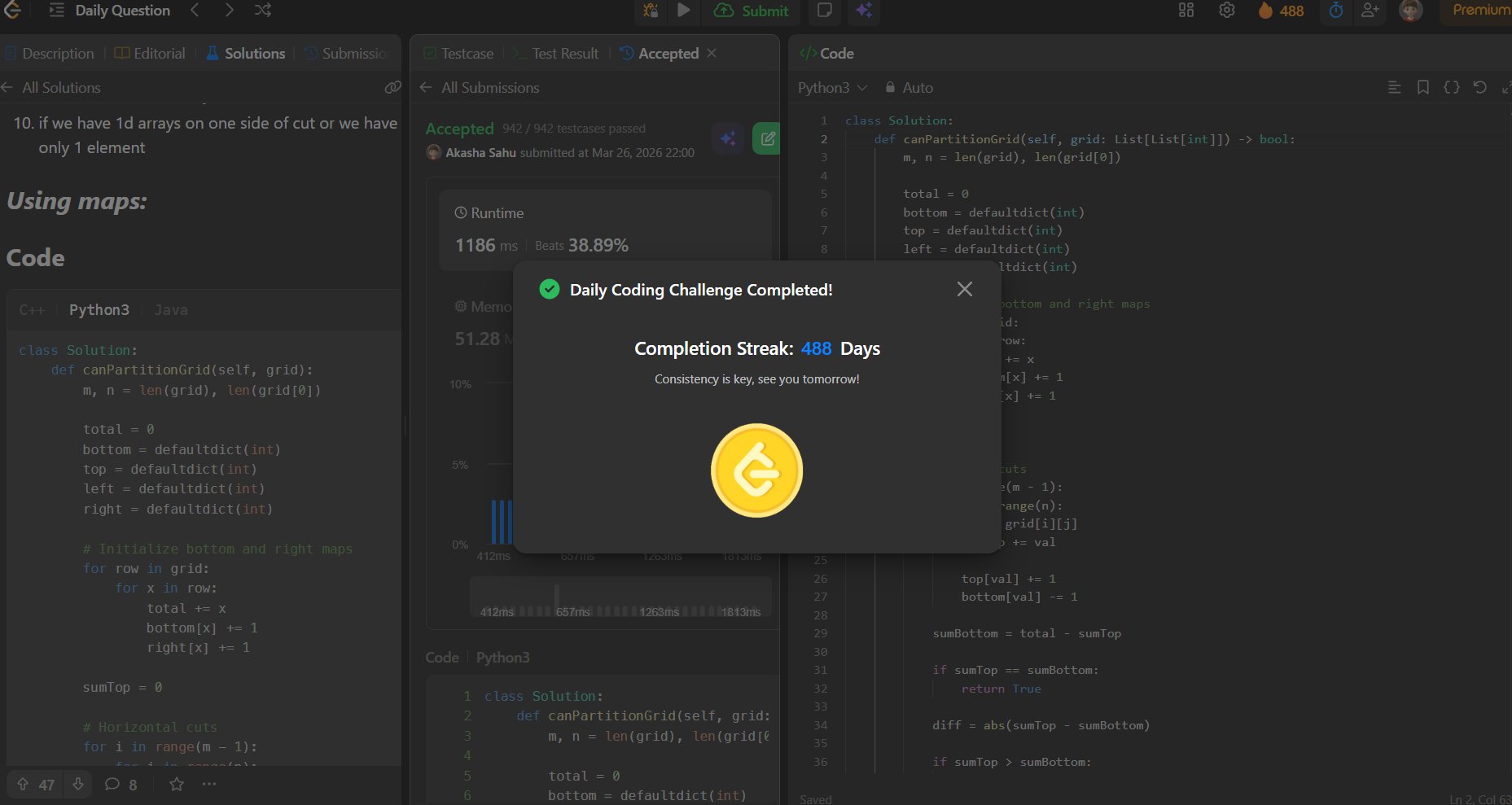Expand the Python3 language dropdown
Screen dimensions: 1512x805
(832, 87)
